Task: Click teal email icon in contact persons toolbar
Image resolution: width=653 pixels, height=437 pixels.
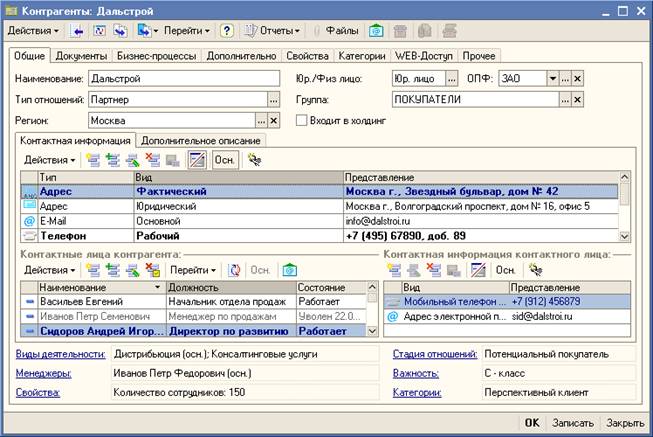Action: pyautogui.click(x=289, y=270)
